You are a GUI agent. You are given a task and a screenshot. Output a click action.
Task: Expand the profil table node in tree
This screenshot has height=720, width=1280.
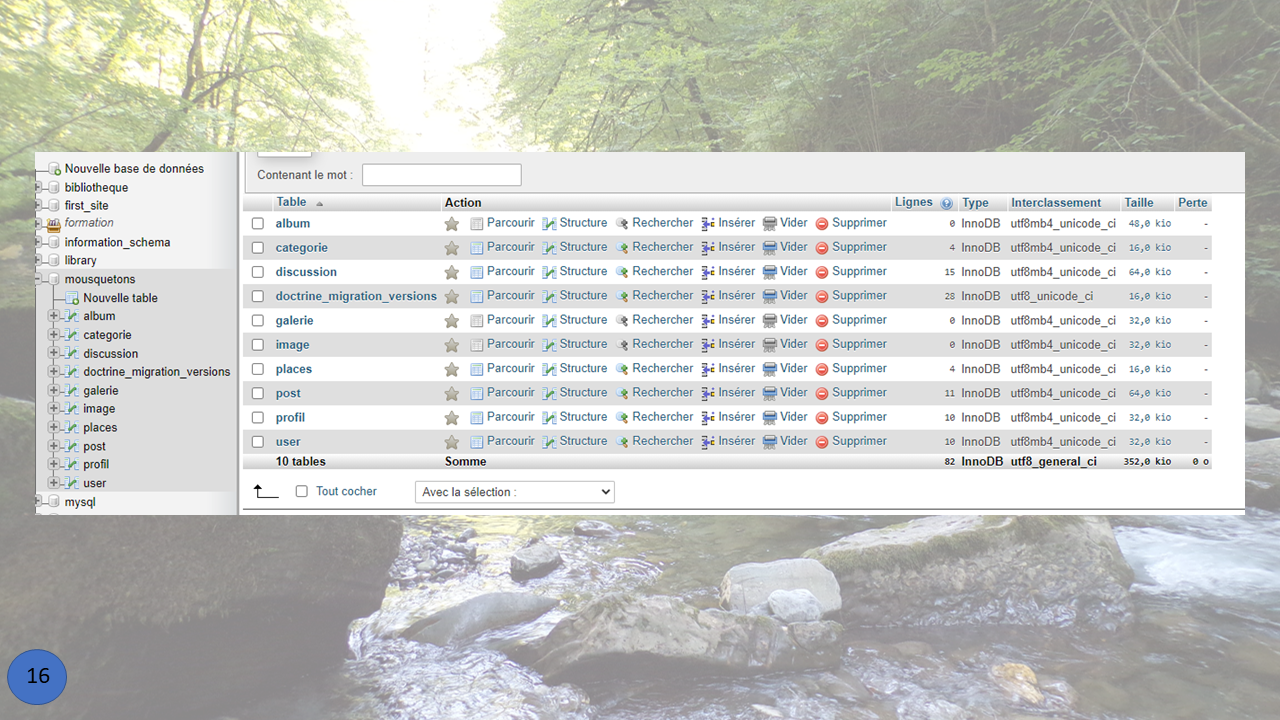[x=54, y=465]
